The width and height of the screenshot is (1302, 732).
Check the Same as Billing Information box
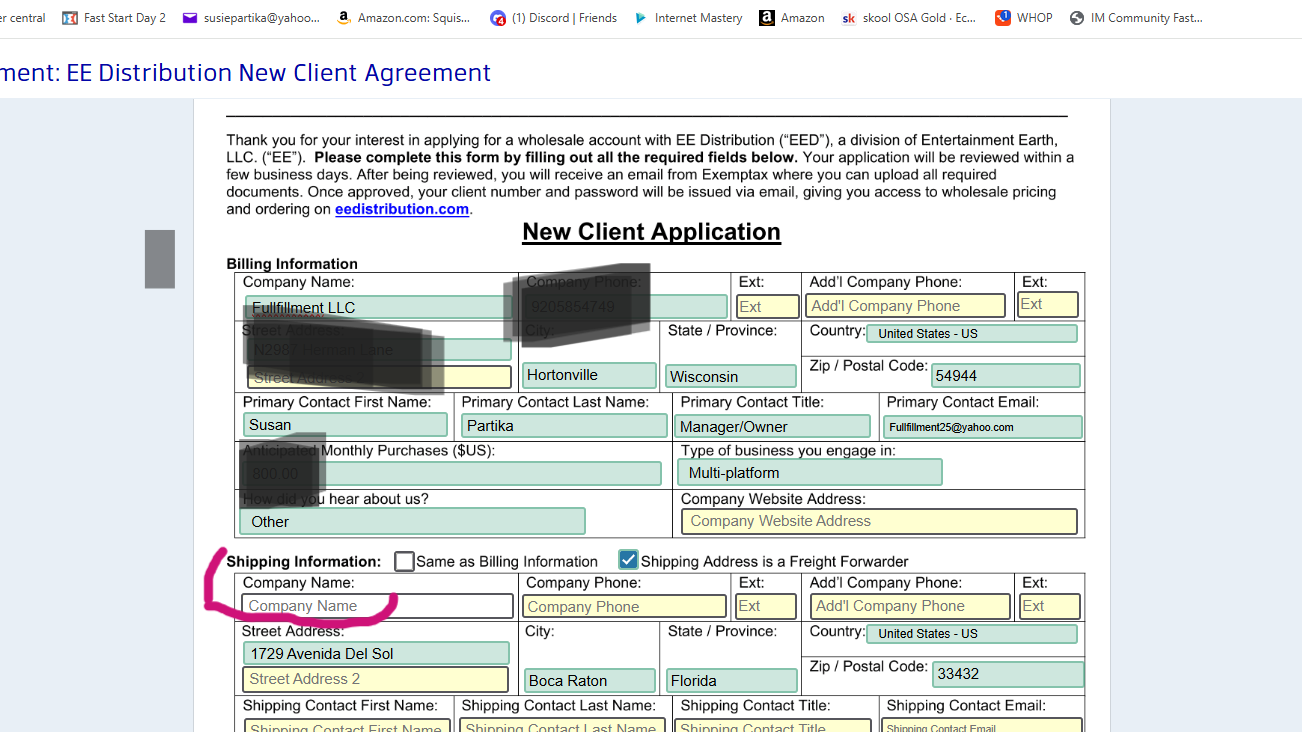coord(404,561)
